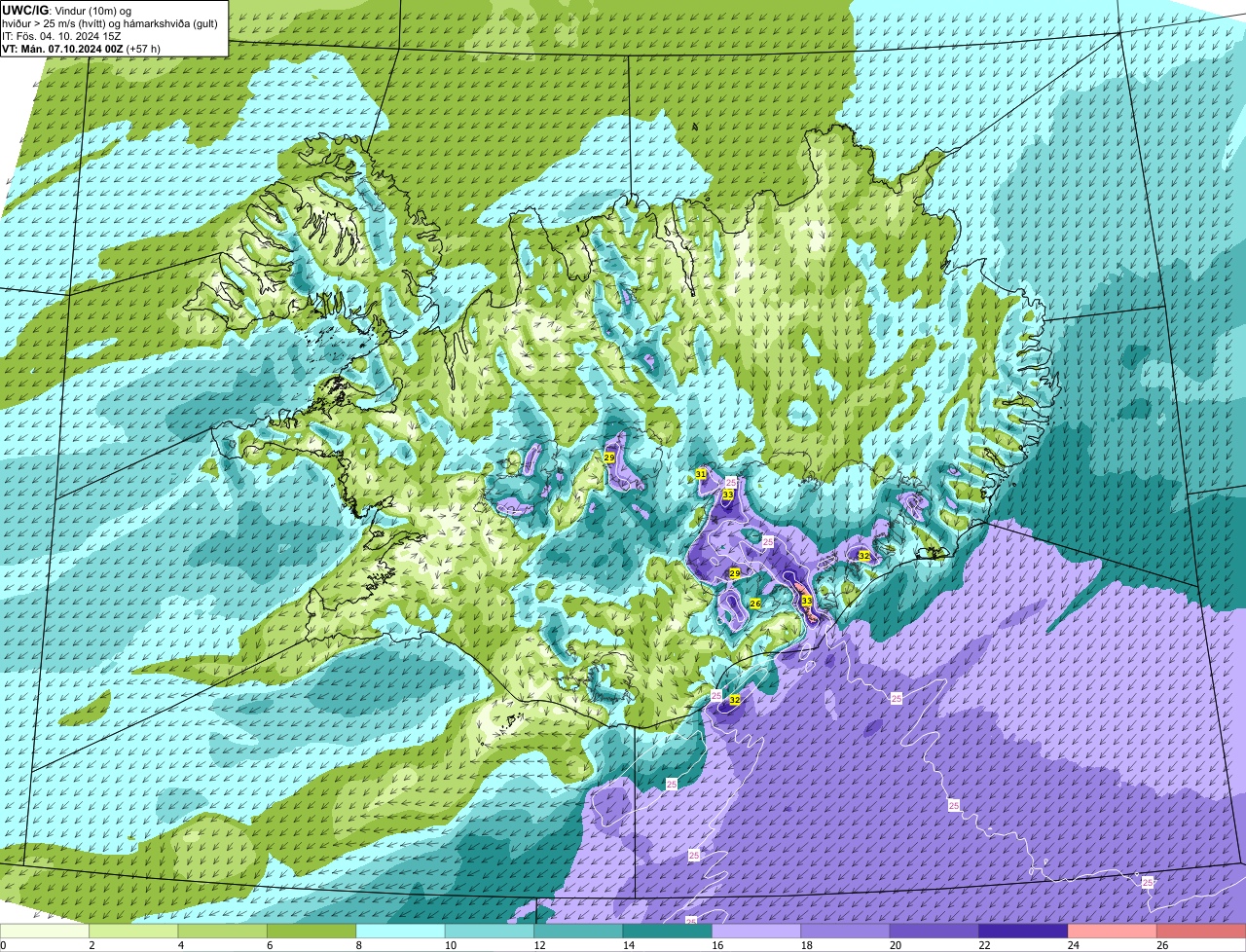Click legend scale number '8'
Viewport: 1246px width, 952px height.
point(358,945)
